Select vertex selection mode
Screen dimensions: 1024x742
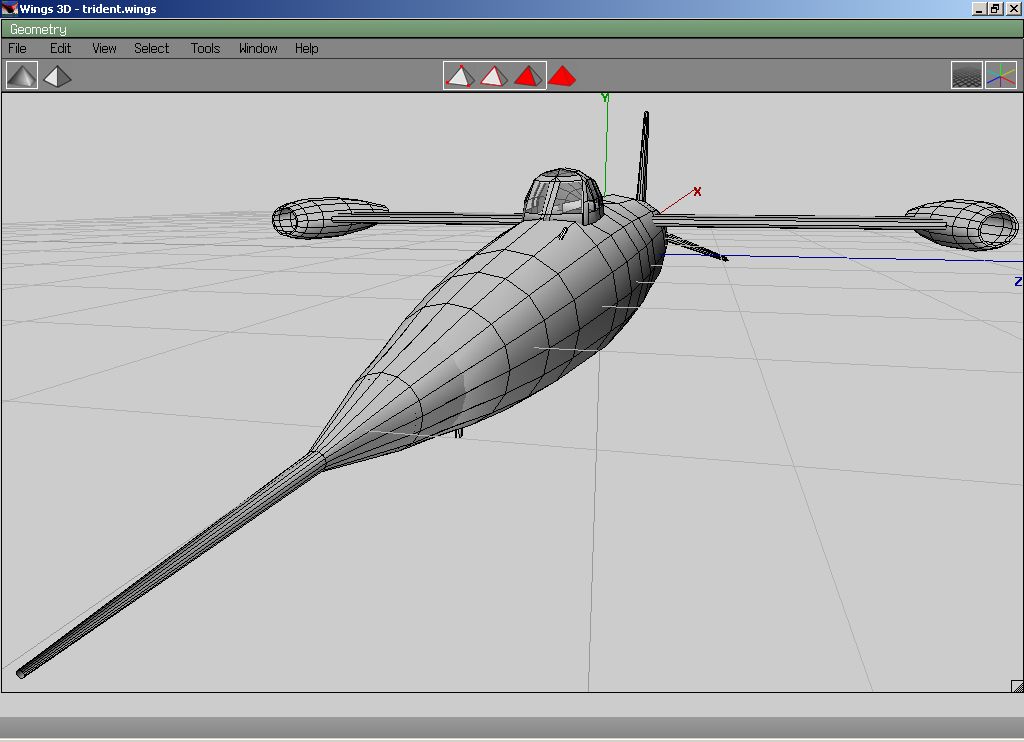(460, 76)
